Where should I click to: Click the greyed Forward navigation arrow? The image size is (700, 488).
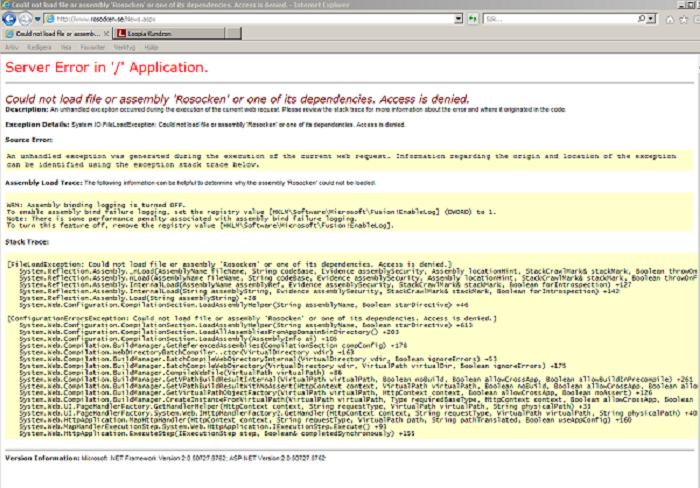(25, 19)
